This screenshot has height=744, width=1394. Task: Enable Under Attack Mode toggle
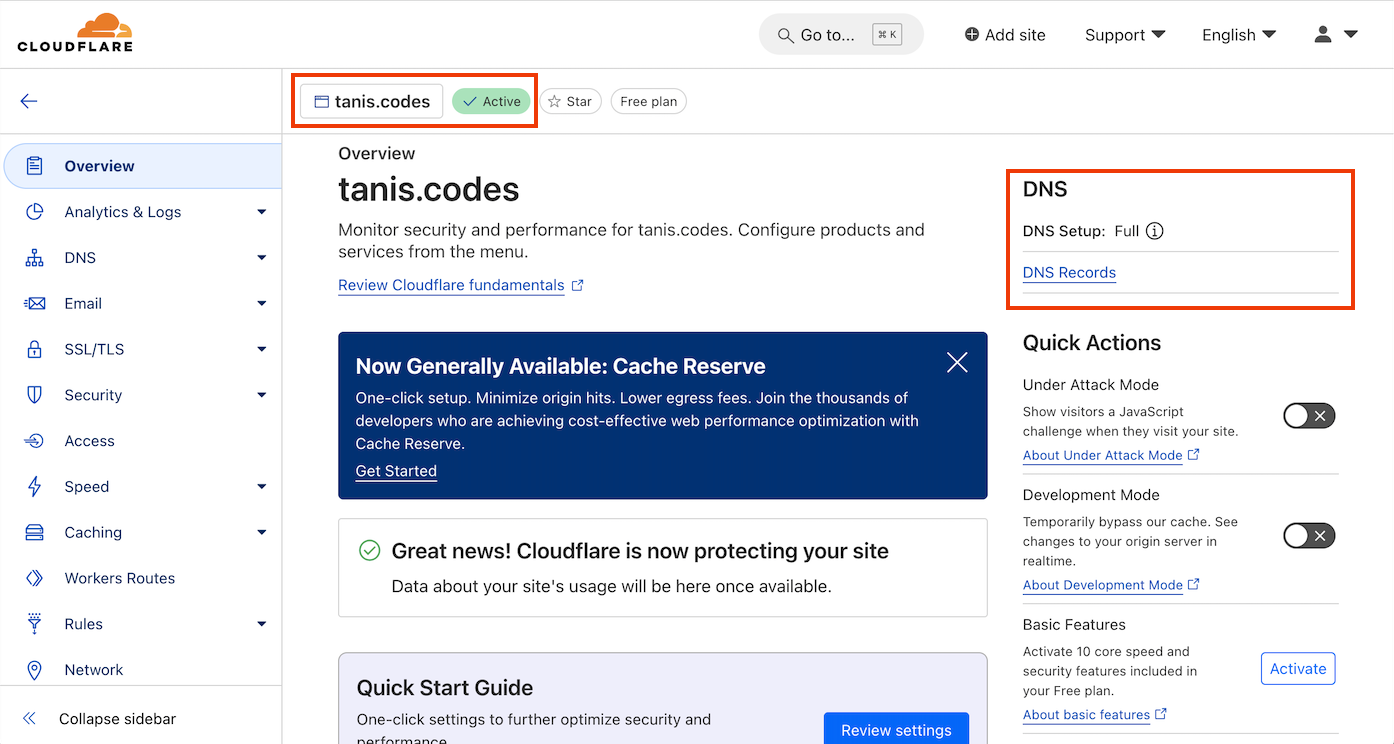[x=1309, y=416]
